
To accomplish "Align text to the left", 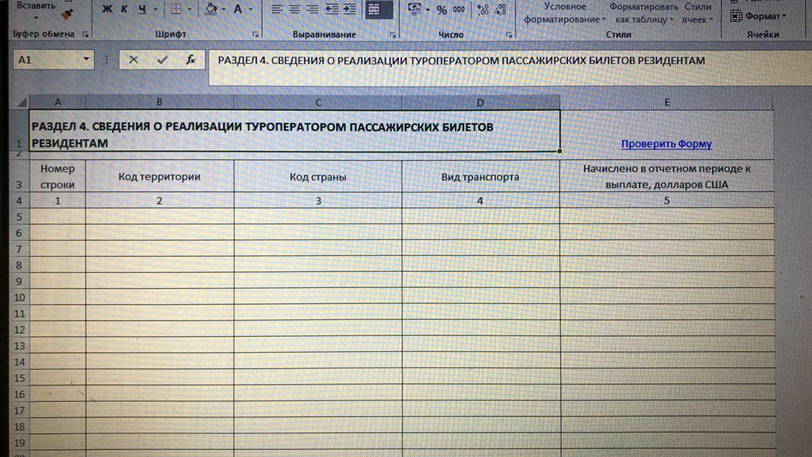I will click(x=278, y=10).
